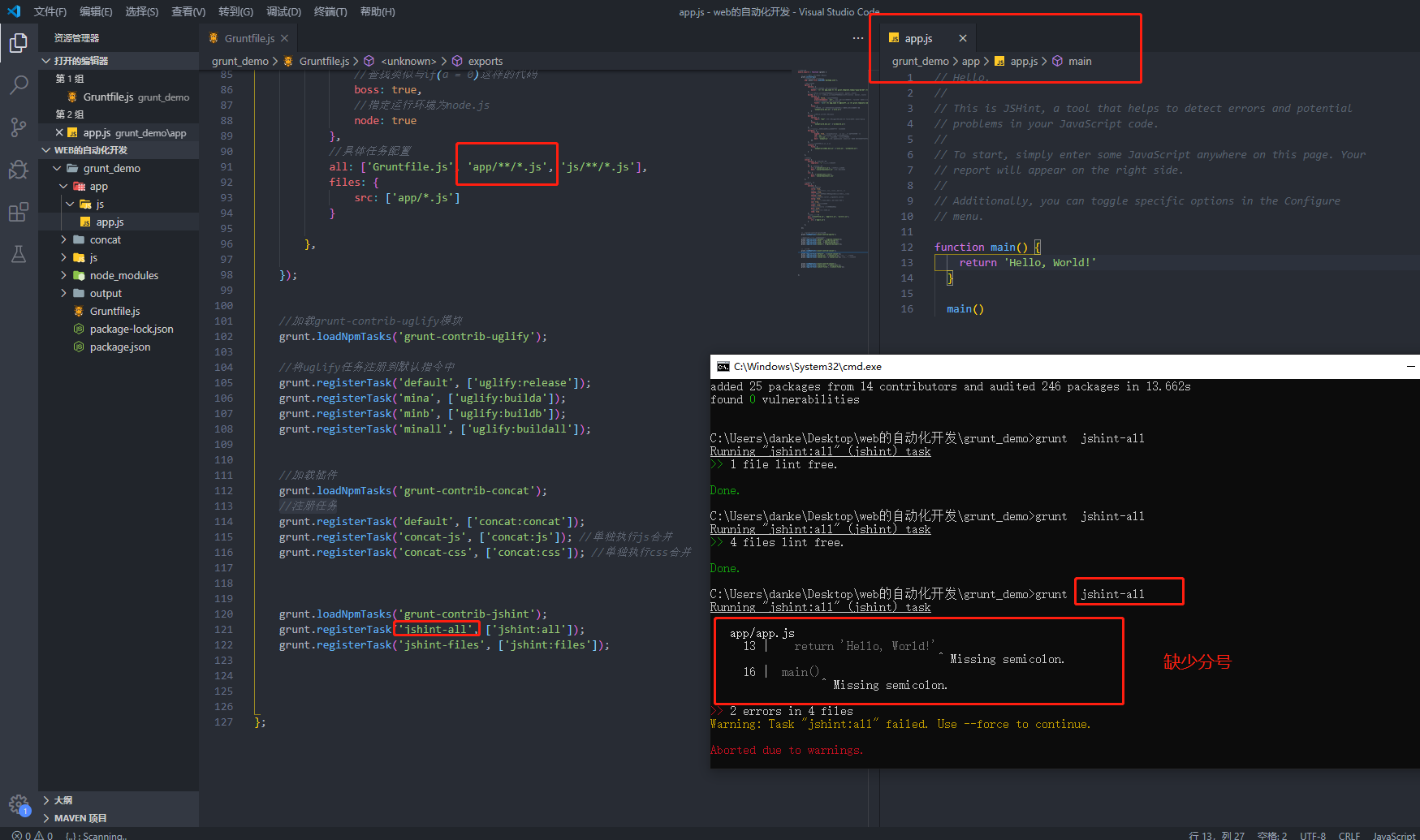
Task: Close app.js from the open editors list
Action: click(59, 132)
